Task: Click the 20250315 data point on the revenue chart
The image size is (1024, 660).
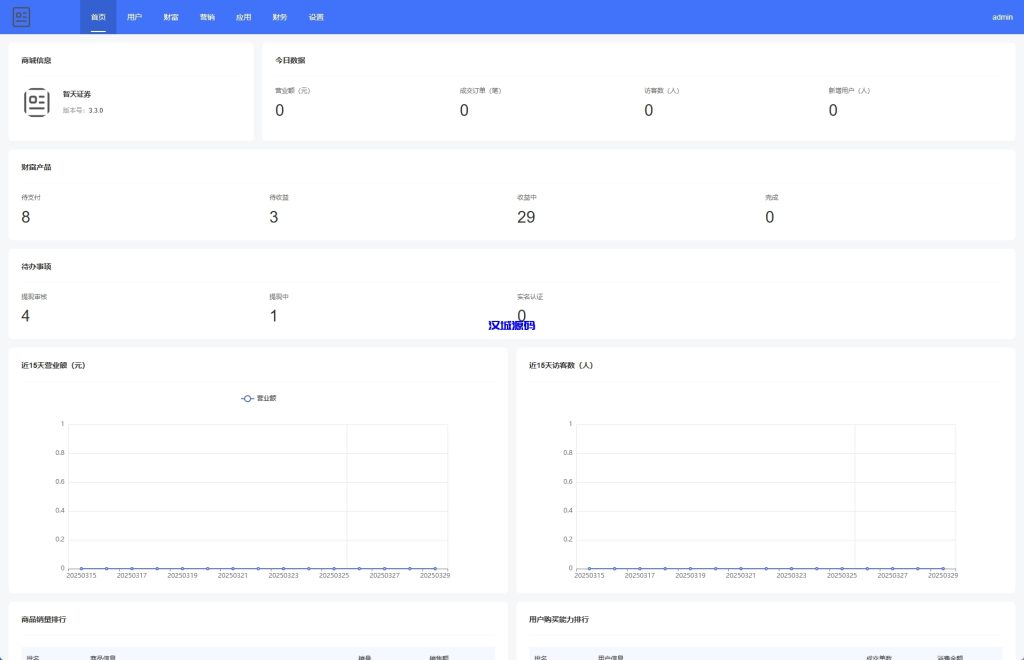Action: click(x=81, y=568)
